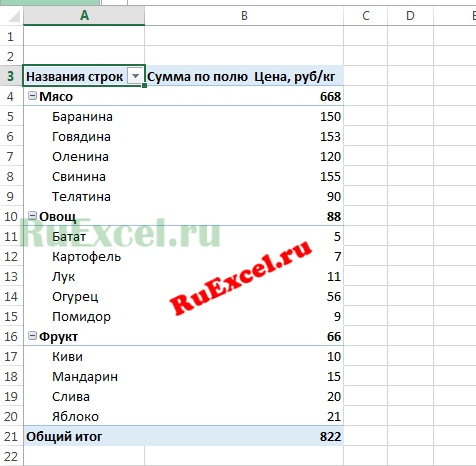This screenshot has width=476, height=466.
Task: Click the Говядина value 153
Action: (244, 136)
